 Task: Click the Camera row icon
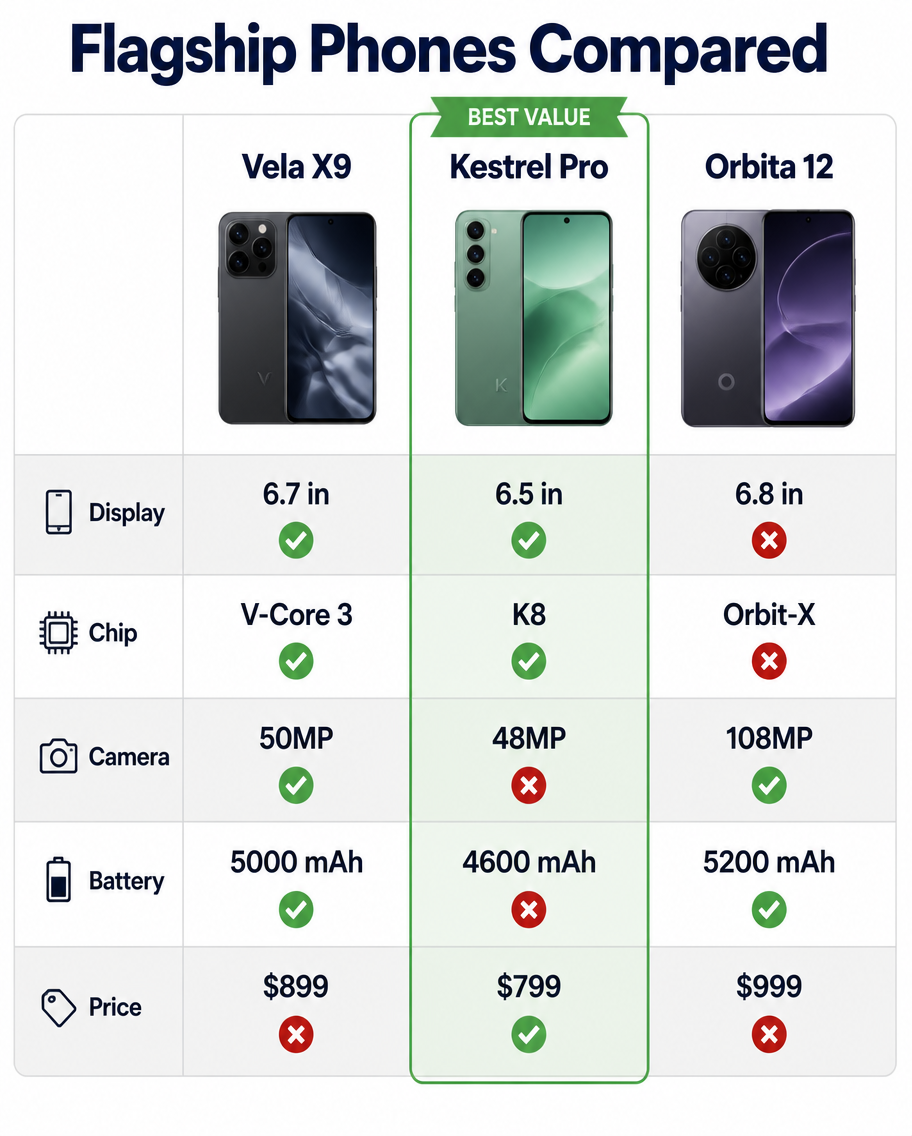[58, 756]
